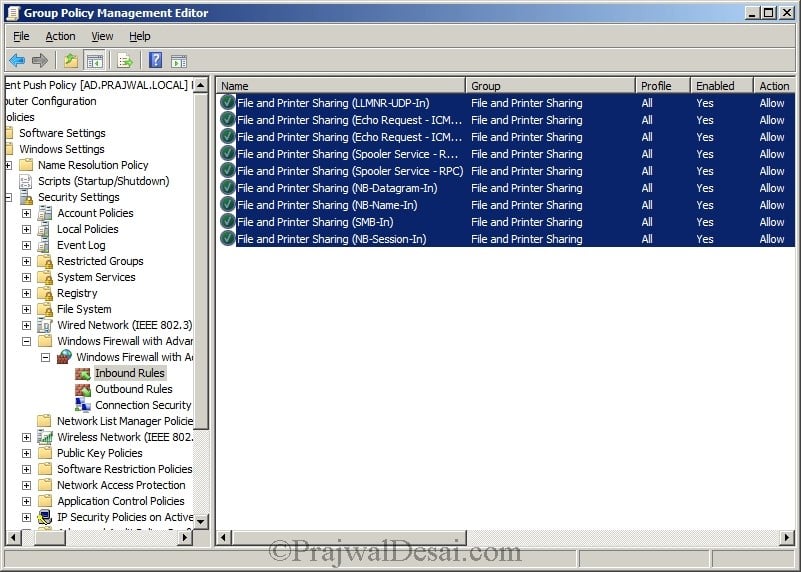Image resolution: width=801 pixels, height=572 pixels.
Task: Click the IP Security Policies icon
Action: click(45, 517)
